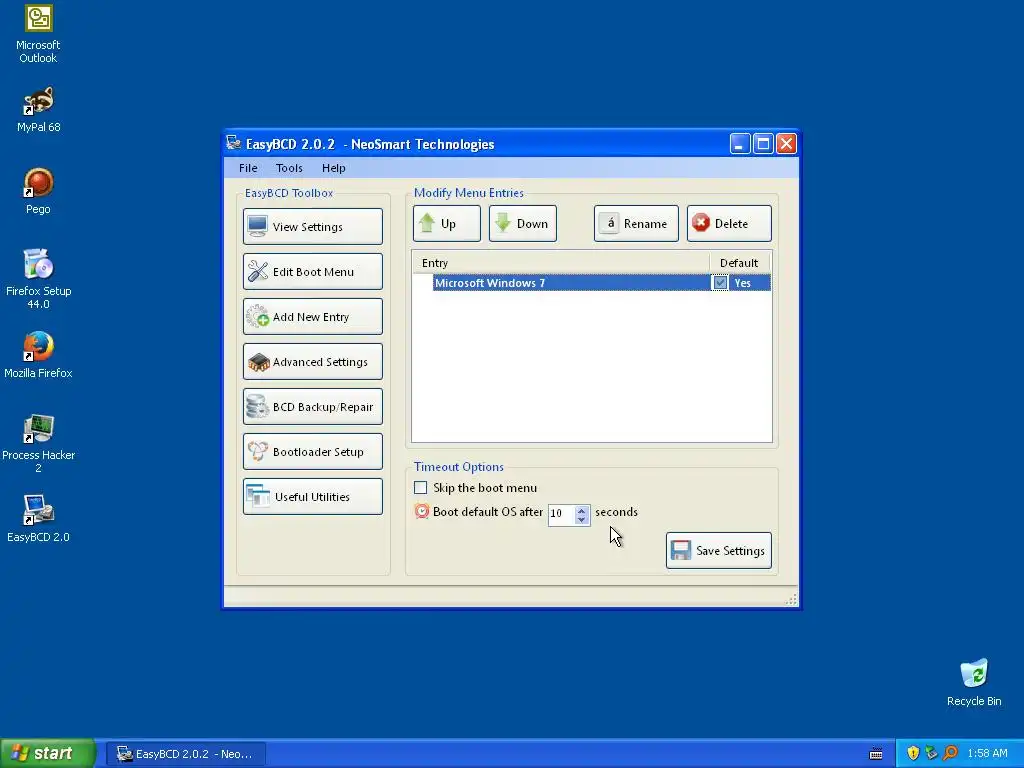Screen dimensions: 1024x768
Task: Click the 1:58 AM system clock
Action: 987,754
